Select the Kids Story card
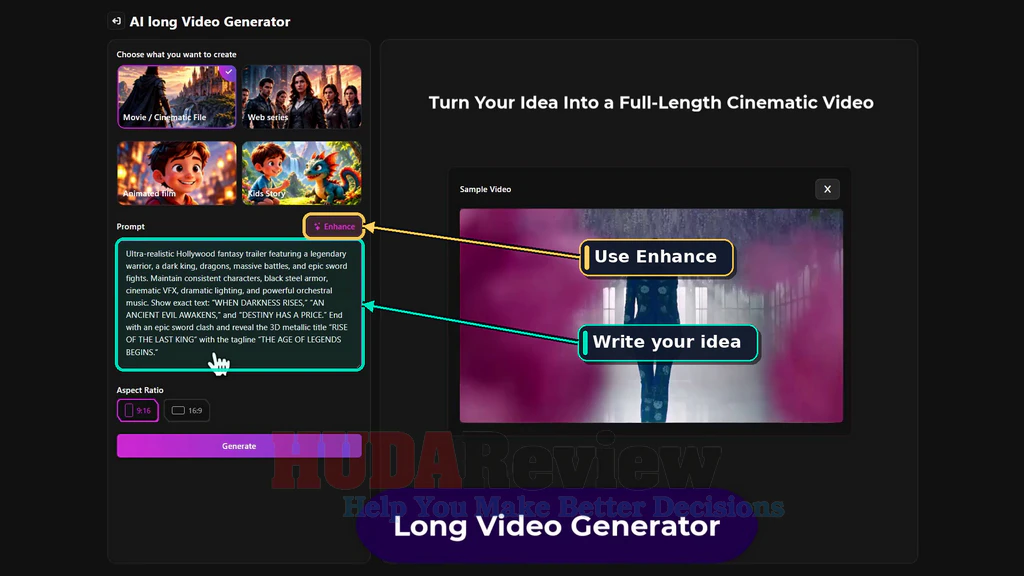 (302, 172)
